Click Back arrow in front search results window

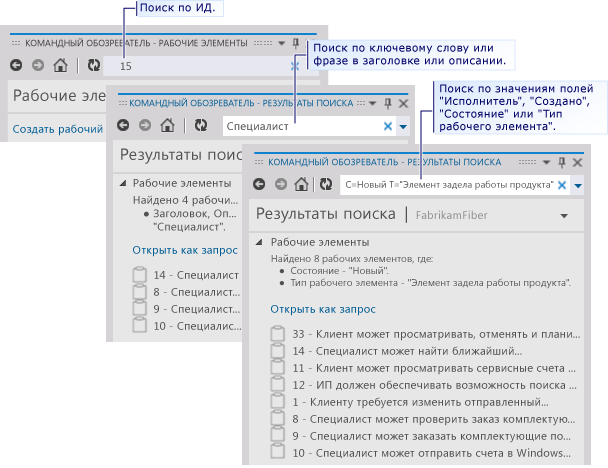tap(259, 184)
